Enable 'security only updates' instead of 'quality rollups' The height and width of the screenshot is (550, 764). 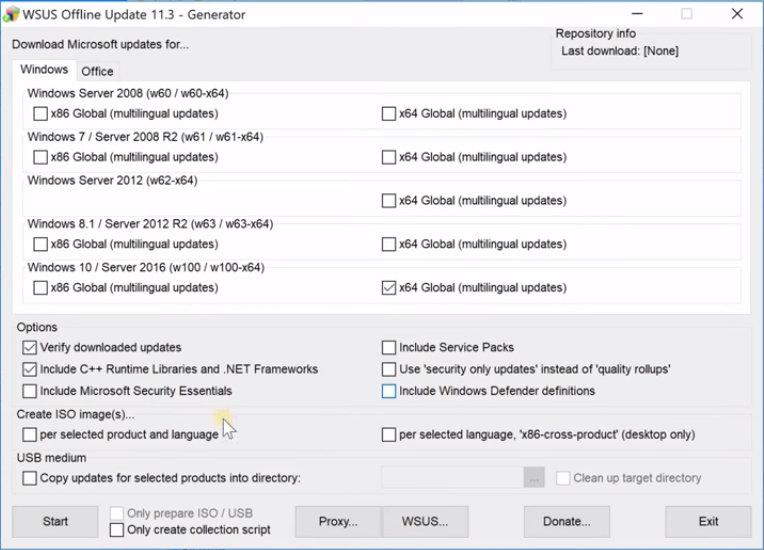[x=389, y=369]
